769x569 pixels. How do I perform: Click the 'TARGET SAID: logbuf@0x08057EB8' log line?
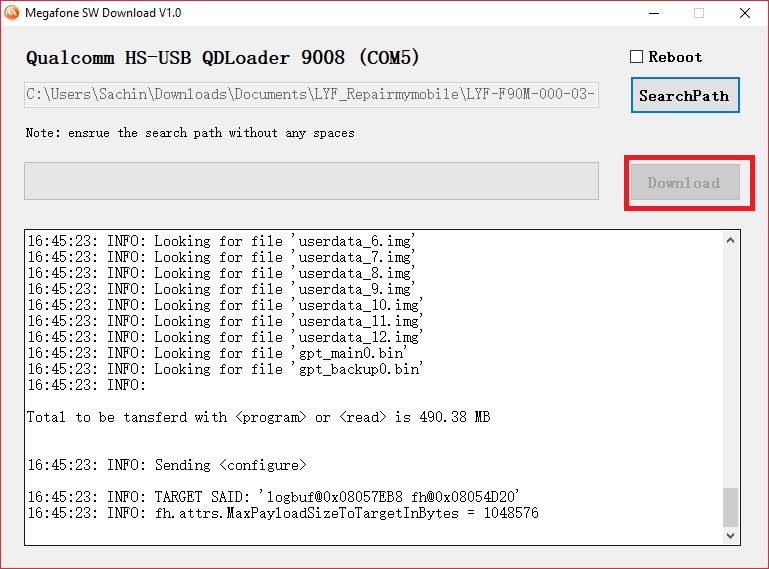pos(274,497)
